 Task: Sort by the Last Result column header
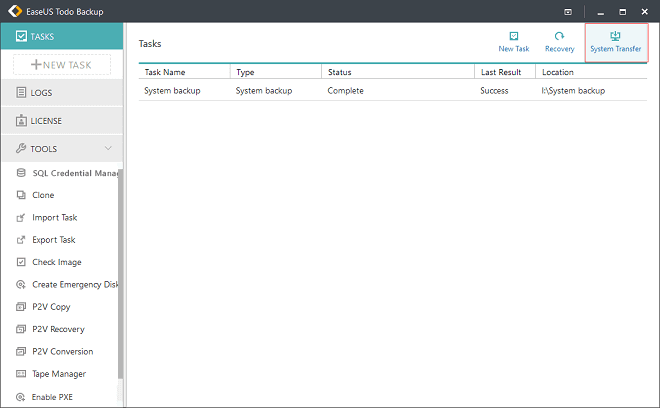[x=505, y=72]
